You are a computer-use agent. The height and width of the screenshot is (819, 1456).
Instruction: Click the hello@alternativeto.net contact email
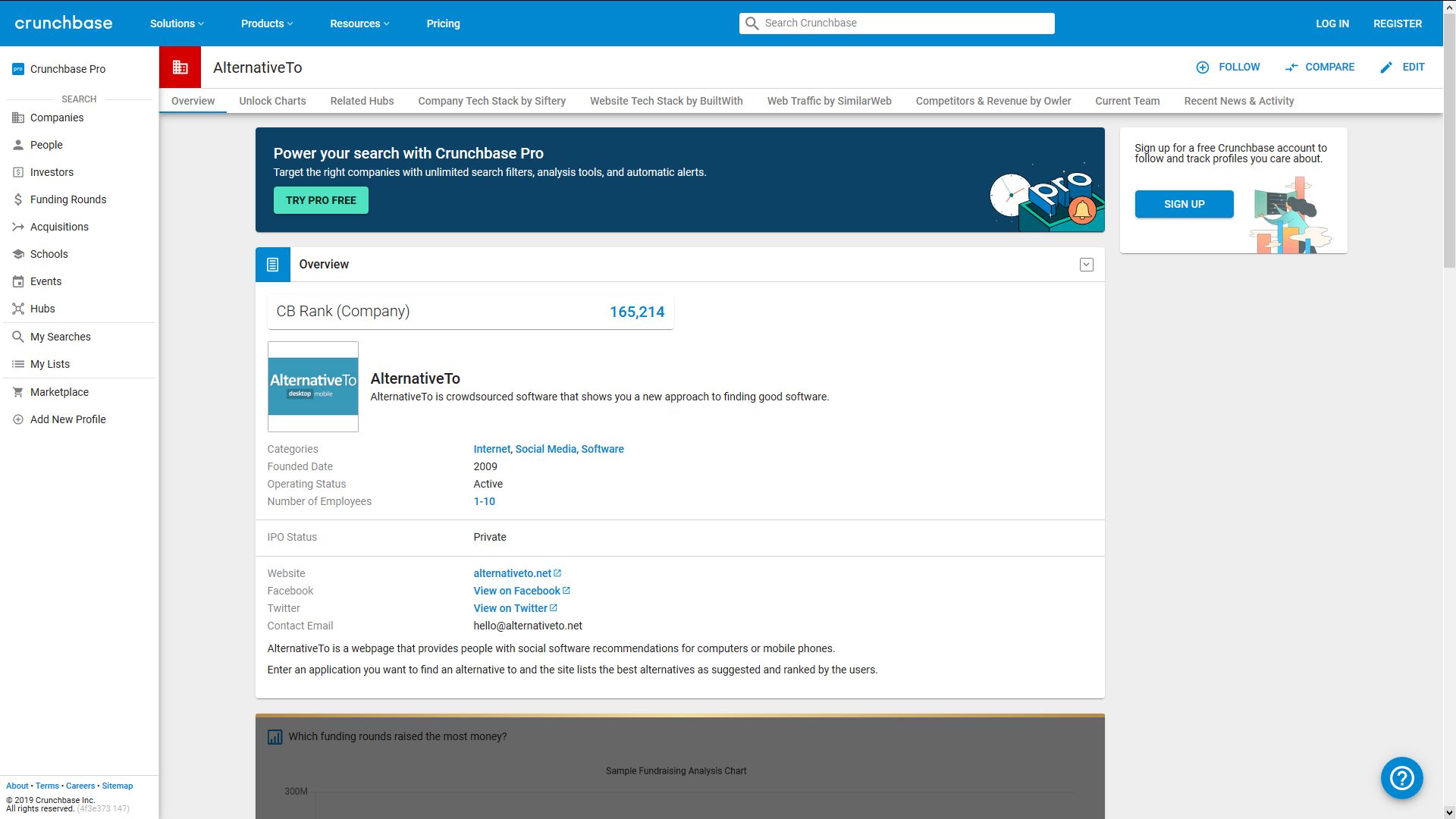(528, 626)
